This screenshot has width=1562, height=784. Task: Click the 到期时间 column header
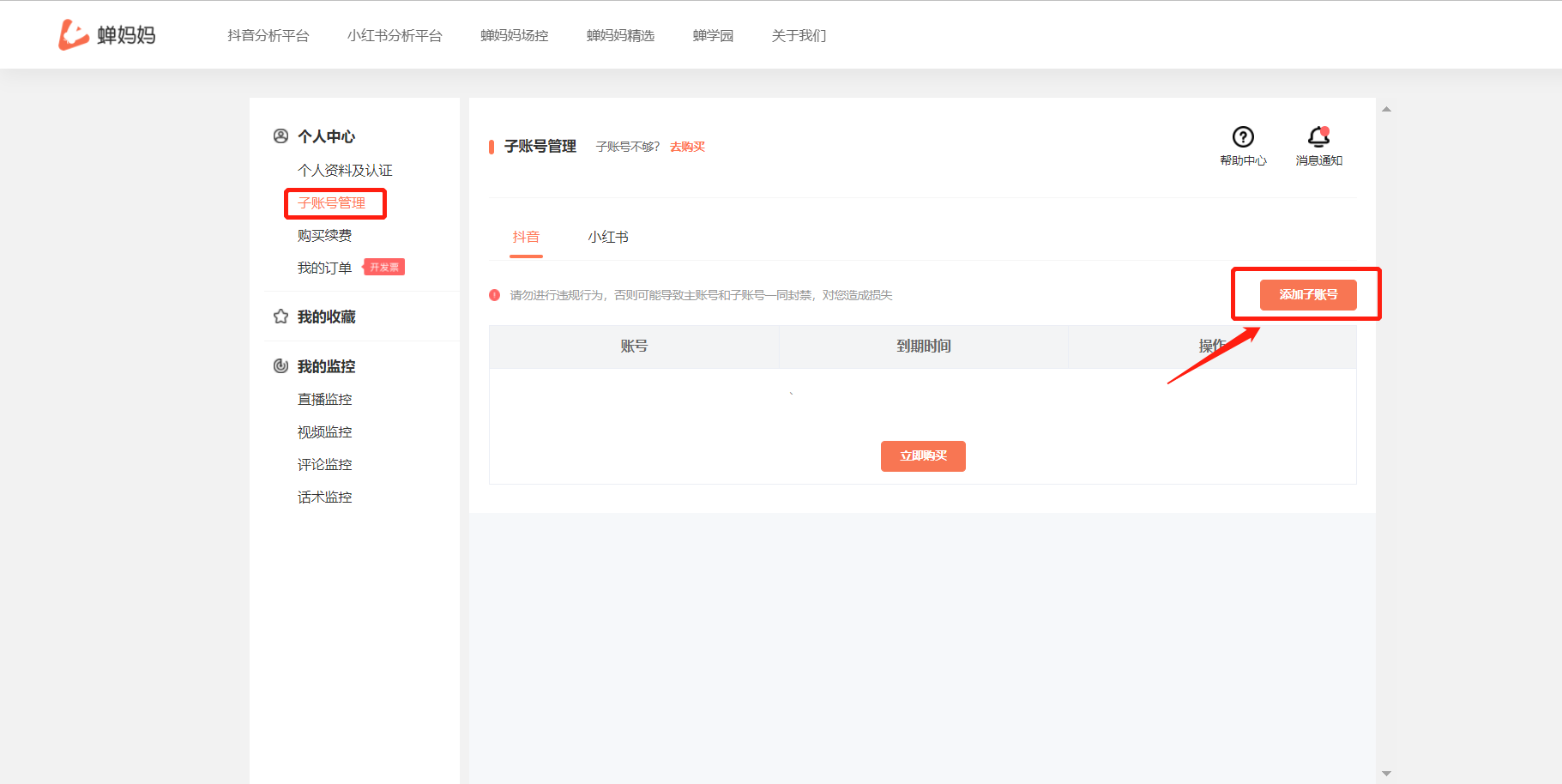point(924,347)
